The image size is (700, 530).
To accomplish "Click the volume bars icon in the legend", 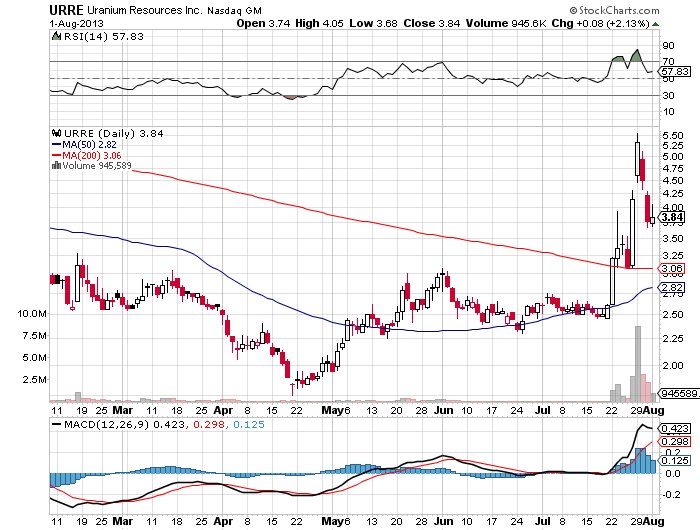I will [x=56, y=166].
